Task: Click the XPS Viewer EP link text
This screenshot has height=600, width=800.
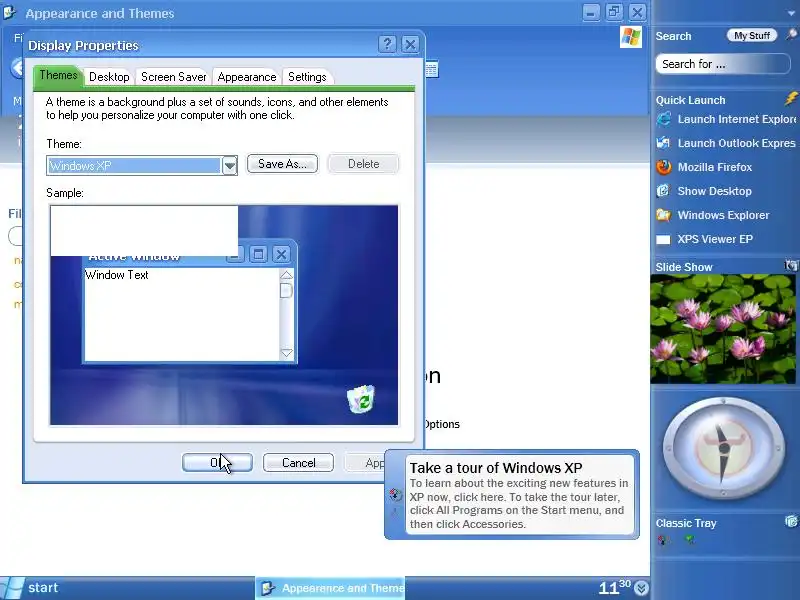Action: click(715, 239)
